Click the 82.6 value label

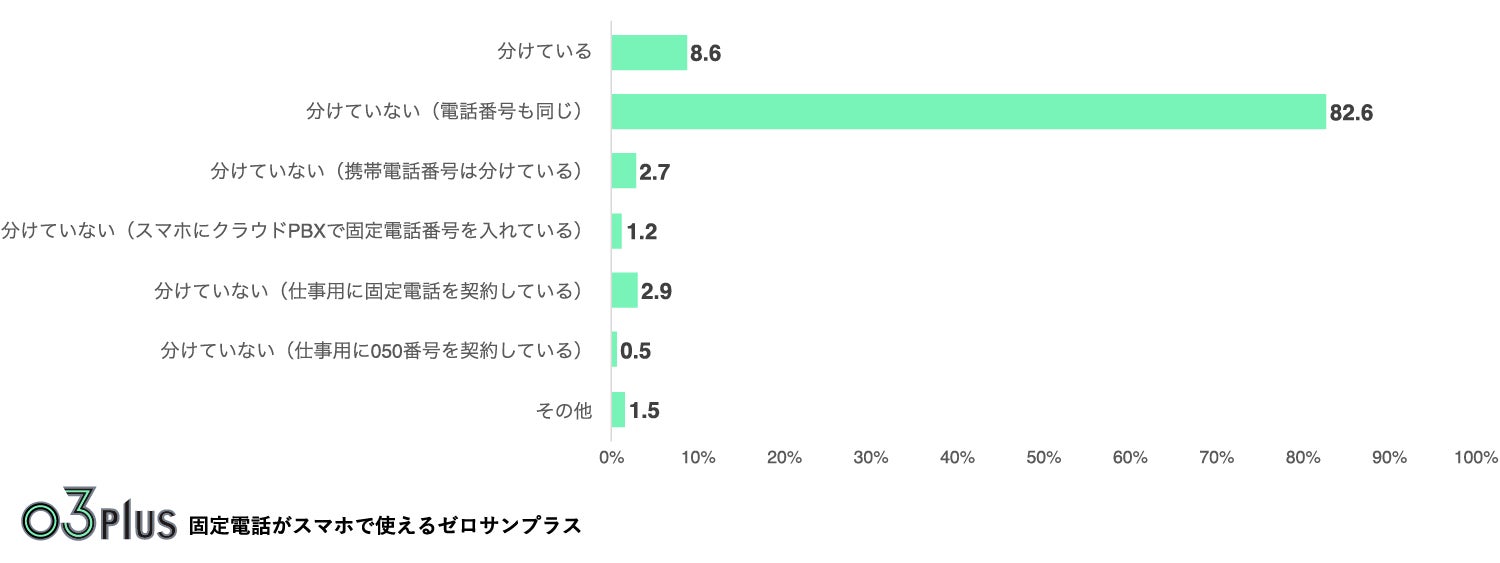(1351, 114)
